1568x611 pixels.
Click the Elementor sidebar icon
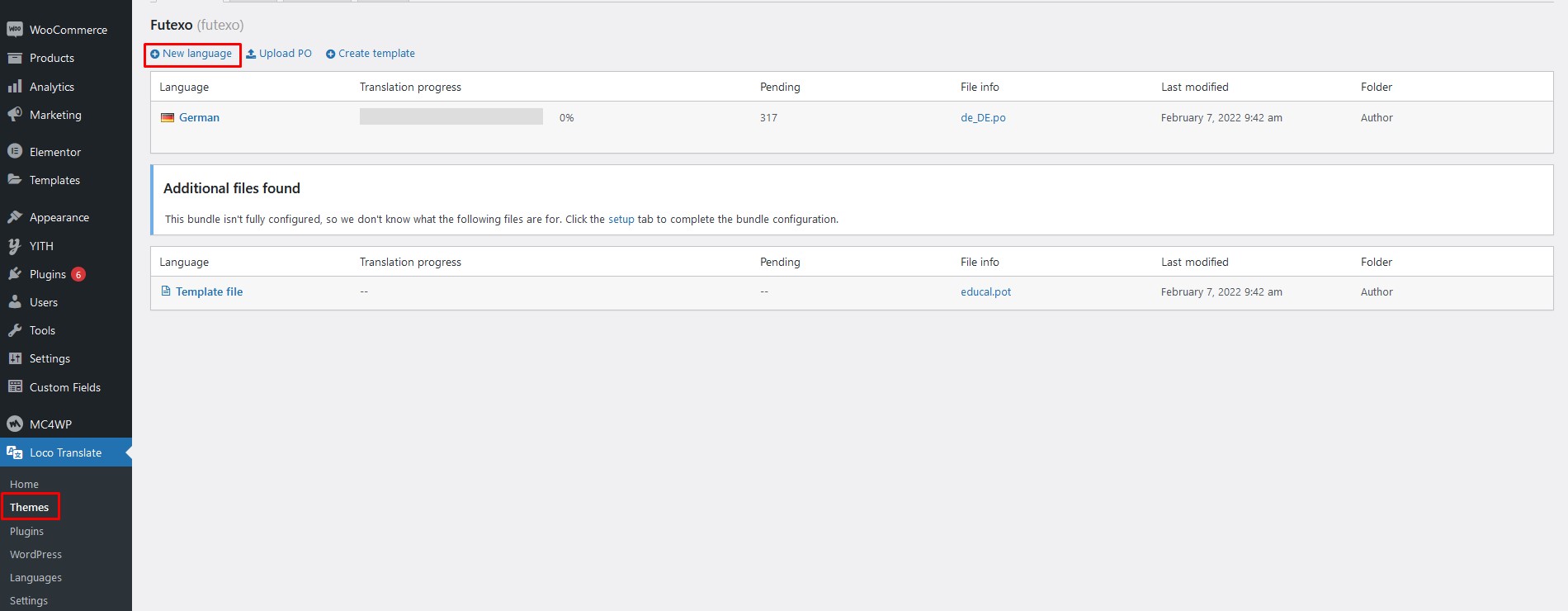pyautogui.click(x=14, y=152)
